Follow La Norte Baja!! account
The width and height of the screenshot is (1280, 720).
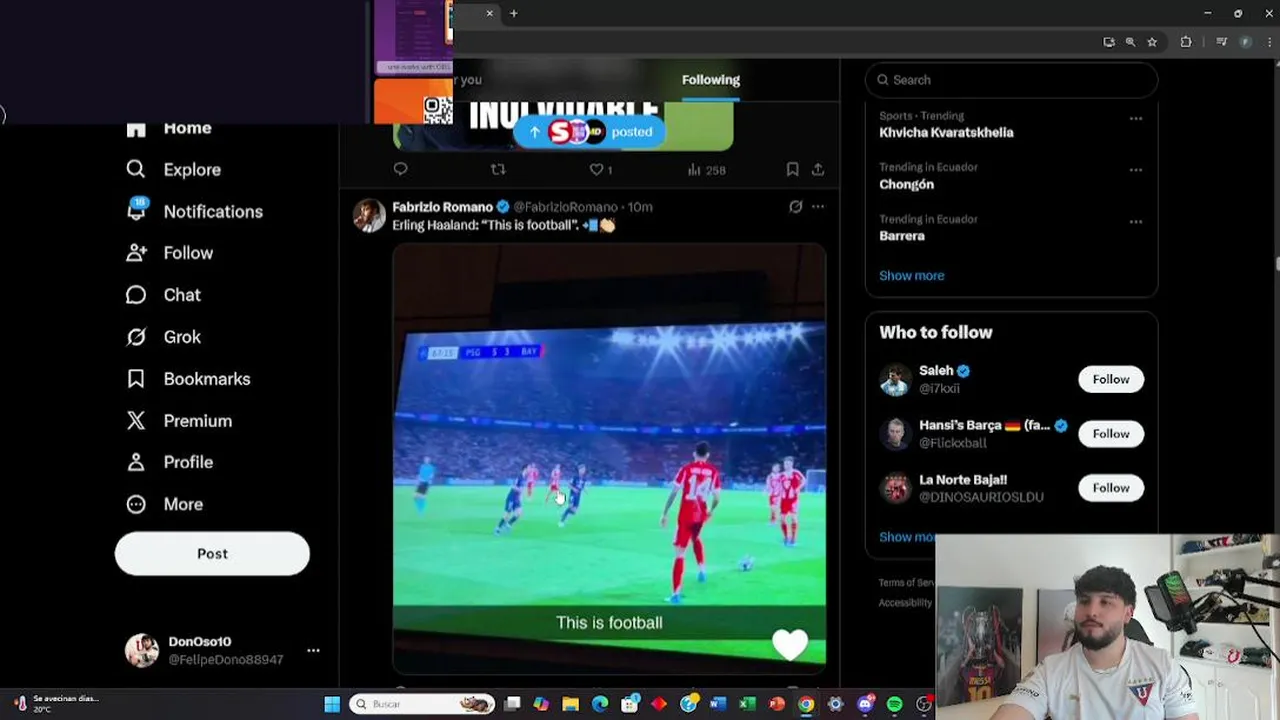(1111, 488)
